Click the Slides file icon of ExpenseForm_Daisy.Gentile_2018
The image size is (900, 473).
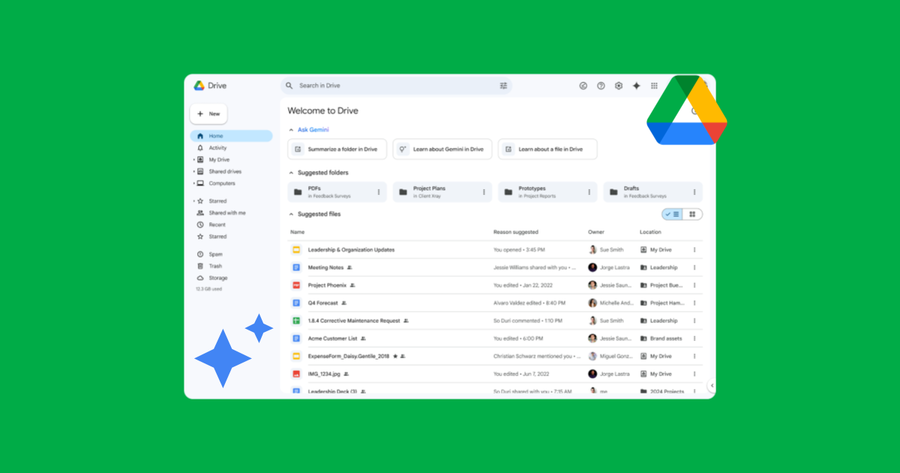point(296,356)
